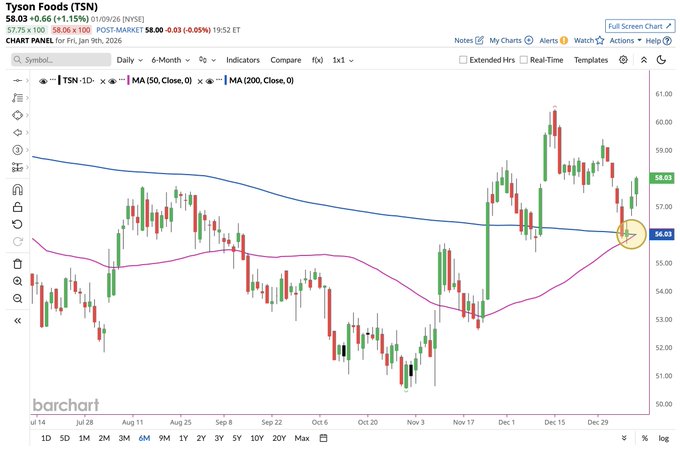The image size is (680, 449).
Task: Zoom out using the magnifier minus icon
Action: [17, 298]
